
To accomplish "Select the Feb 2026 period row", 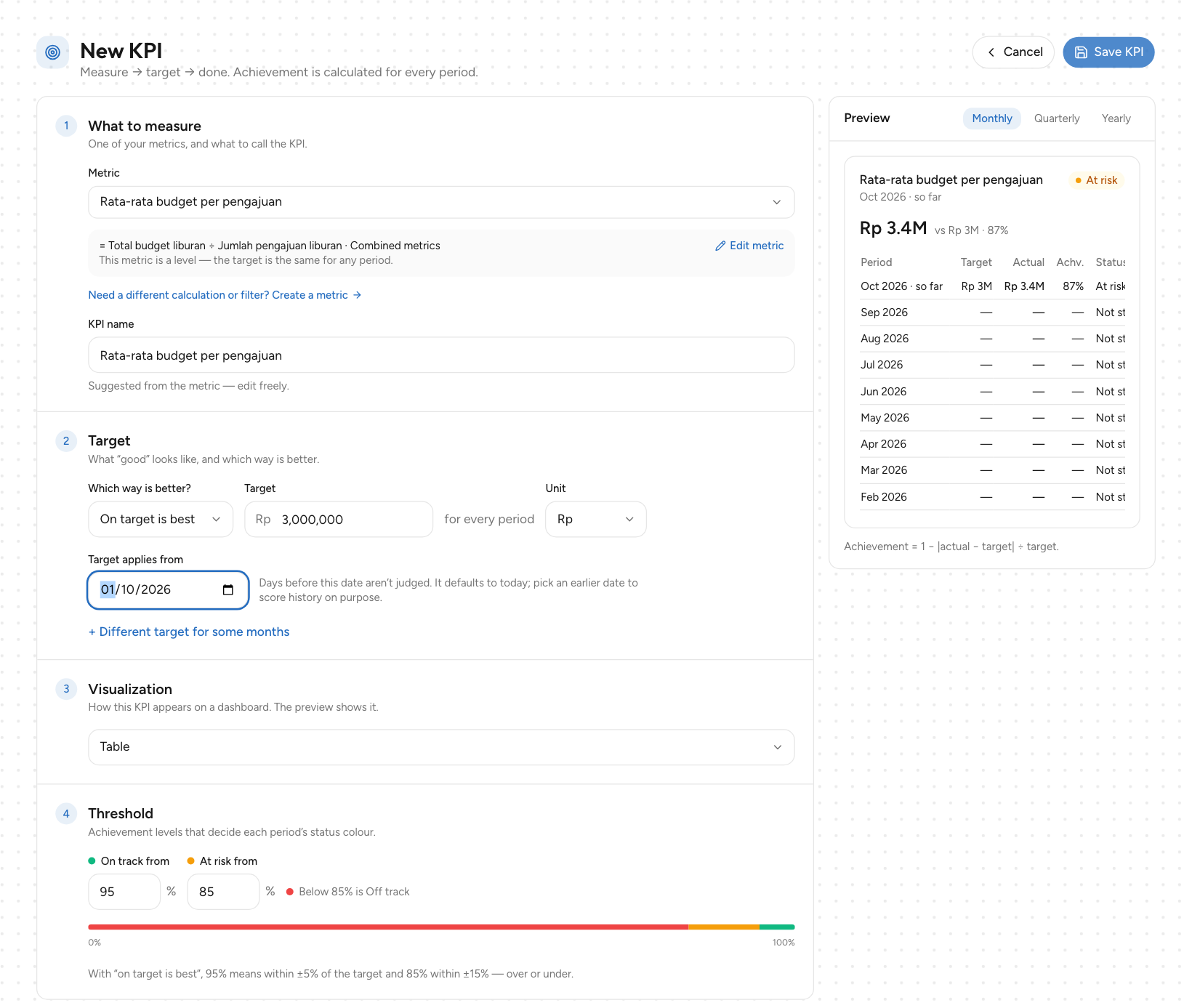I will 992,497.
